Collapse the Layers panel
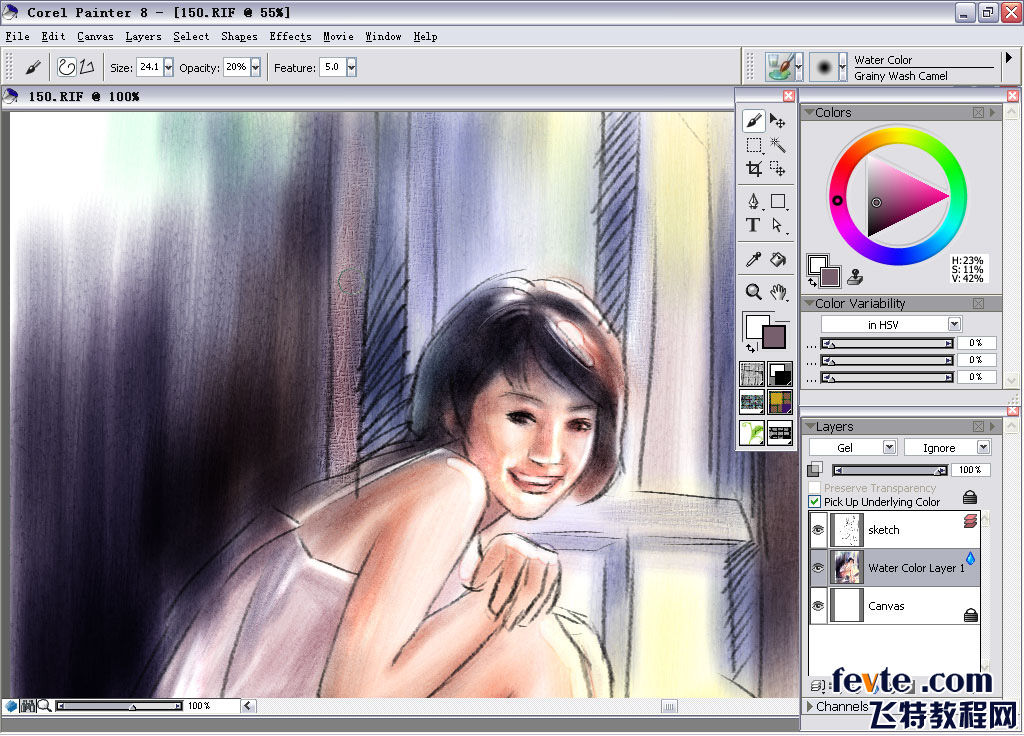This screenshot has height=736, width=1024. [810, 426]
